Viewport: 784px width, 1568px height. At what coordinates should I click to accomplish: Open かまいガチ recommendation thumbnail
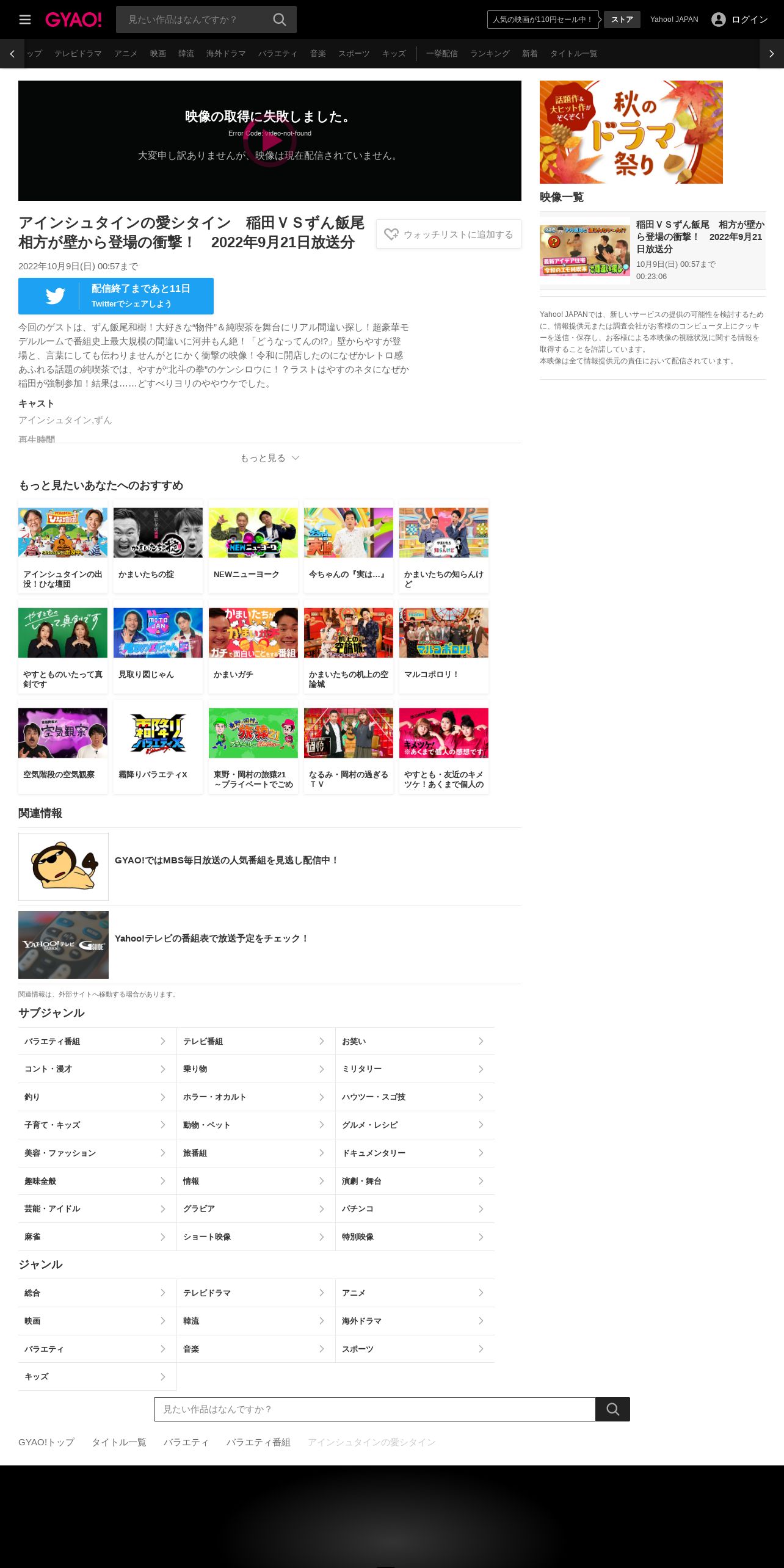pos(253,633)
